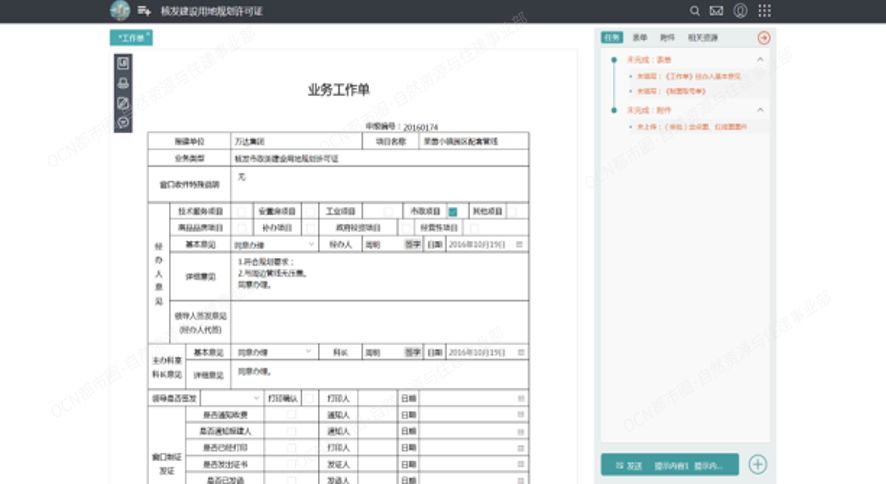The image size is (886, 484).
Task: Click the print icon in form sidebar
Action: 123,83
